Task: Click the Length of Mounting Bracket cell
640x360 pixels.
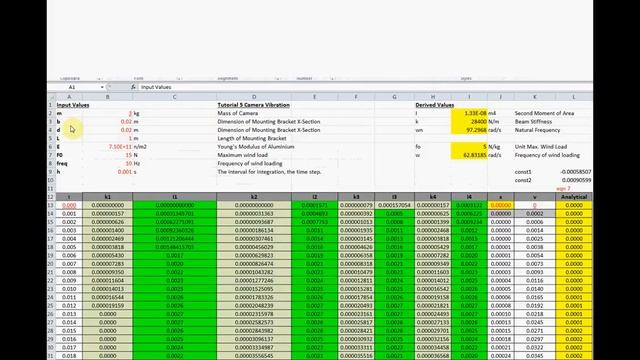Action: click(252, 138)
